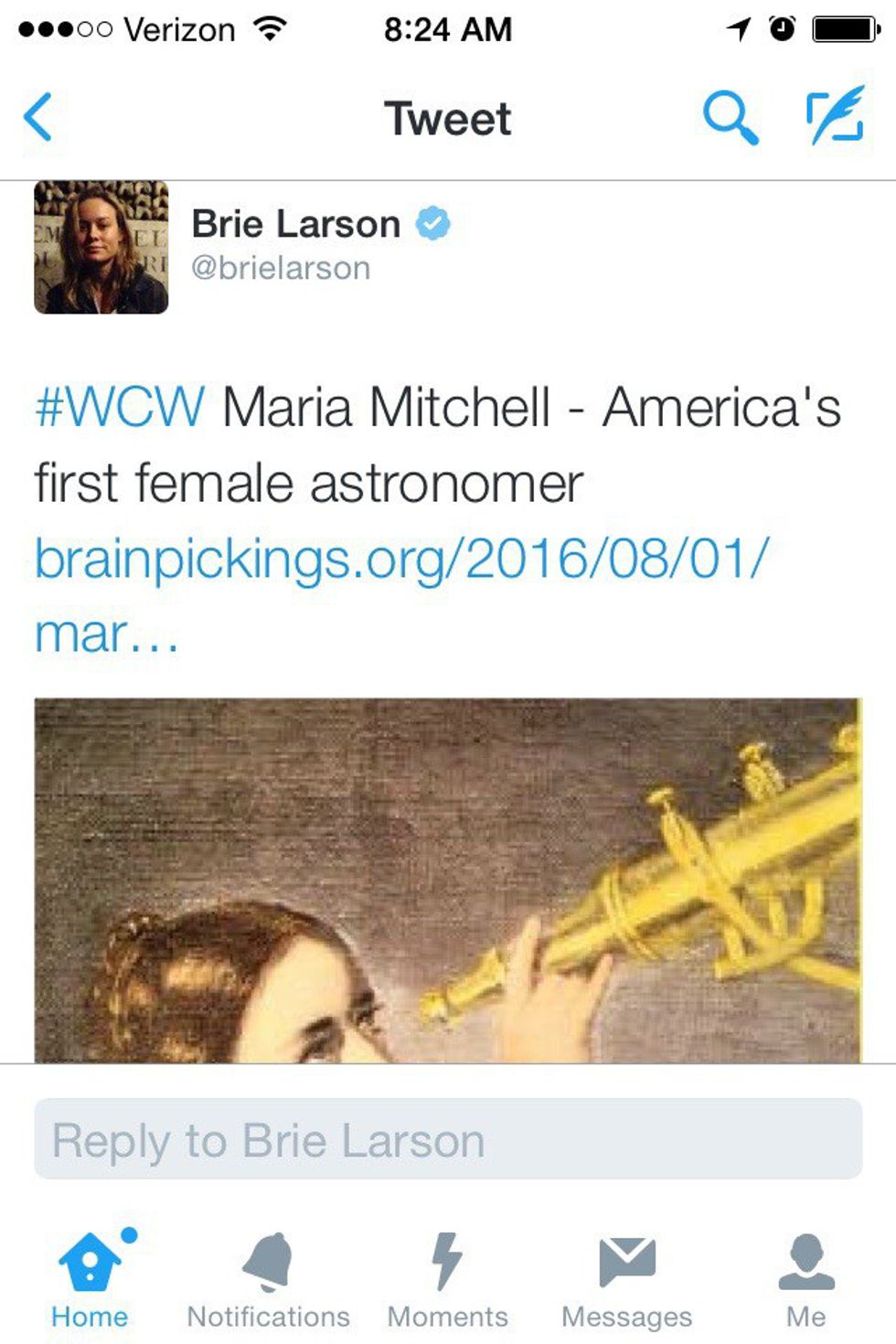Screen dimensions: 896x1344
Task: Focus the Reply to Brie Larson field
Action: [448, 1139]
